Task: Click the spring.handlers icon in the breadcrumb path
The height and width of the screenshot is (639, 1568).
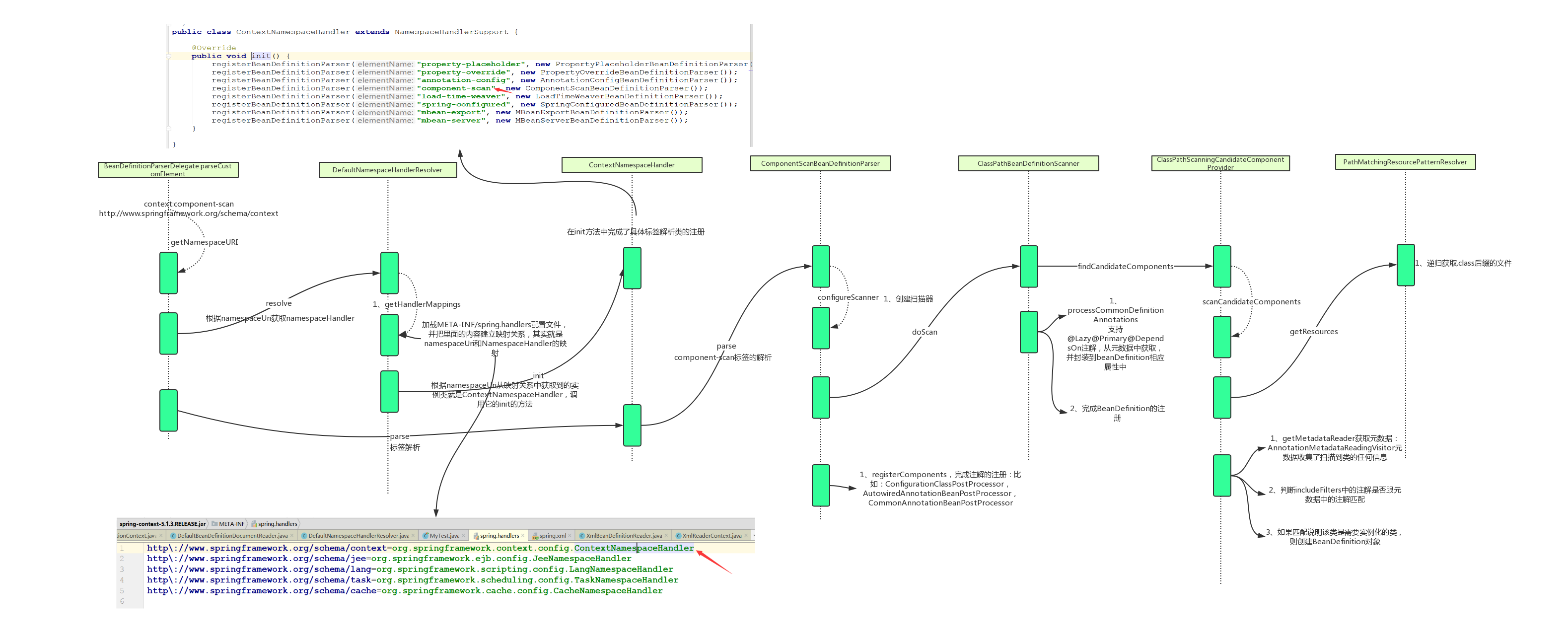Action: point(254,525)
